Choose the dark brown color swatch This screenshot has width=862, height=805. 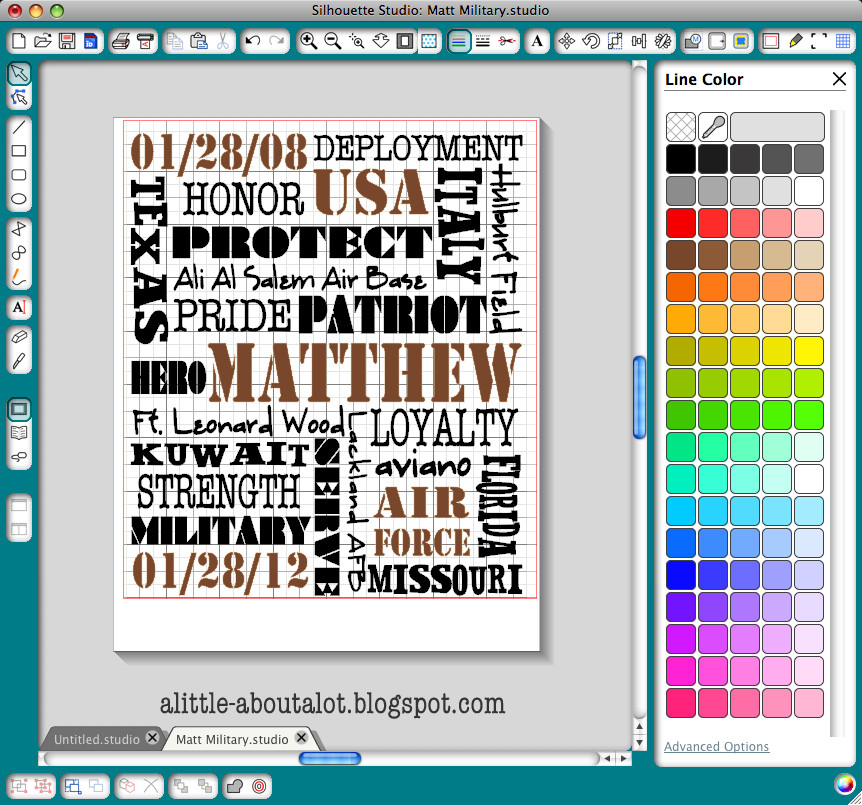click(x=681, y=255)
